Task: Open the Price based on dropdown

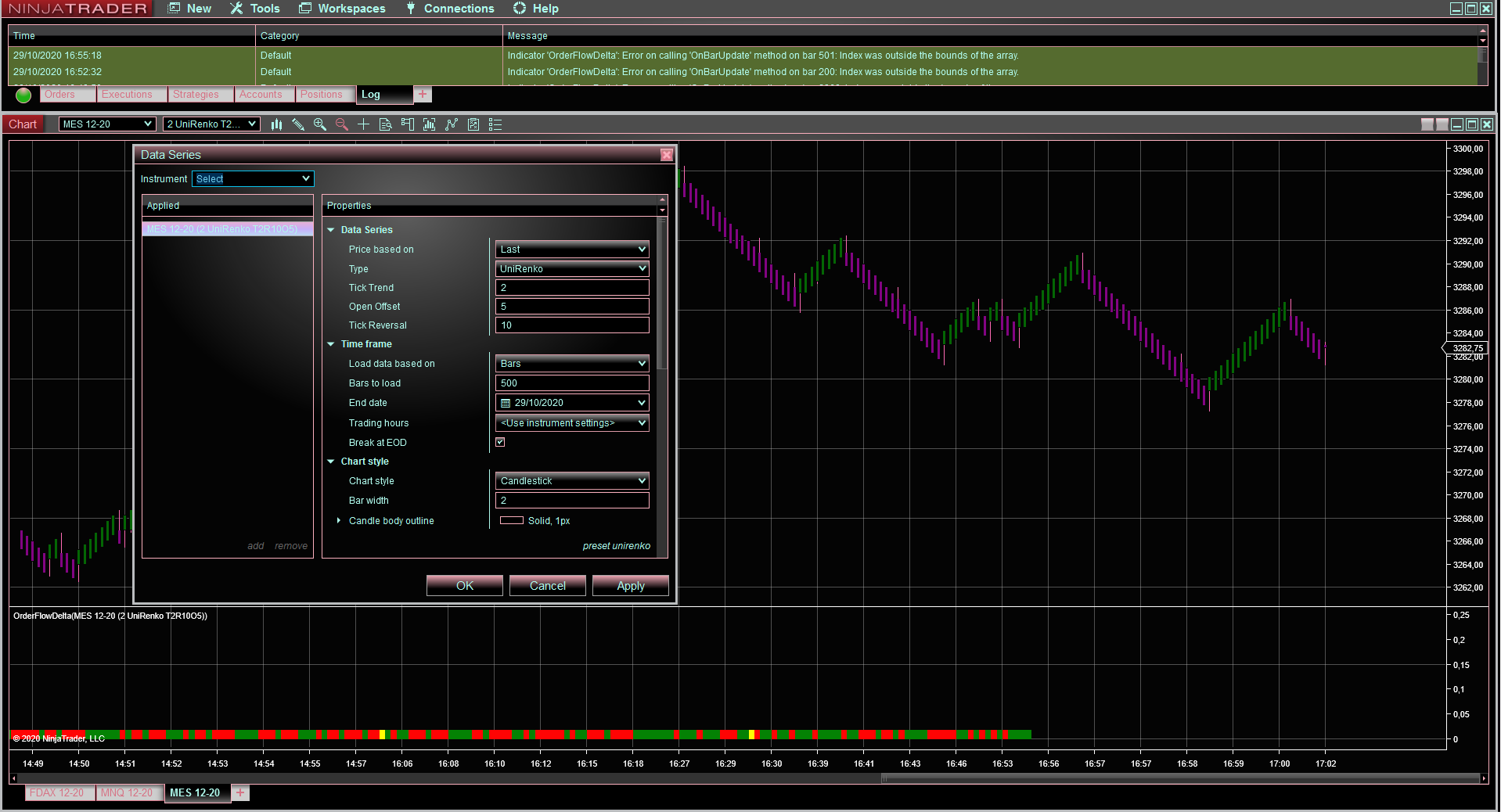Action: click(x=572, y=250)
